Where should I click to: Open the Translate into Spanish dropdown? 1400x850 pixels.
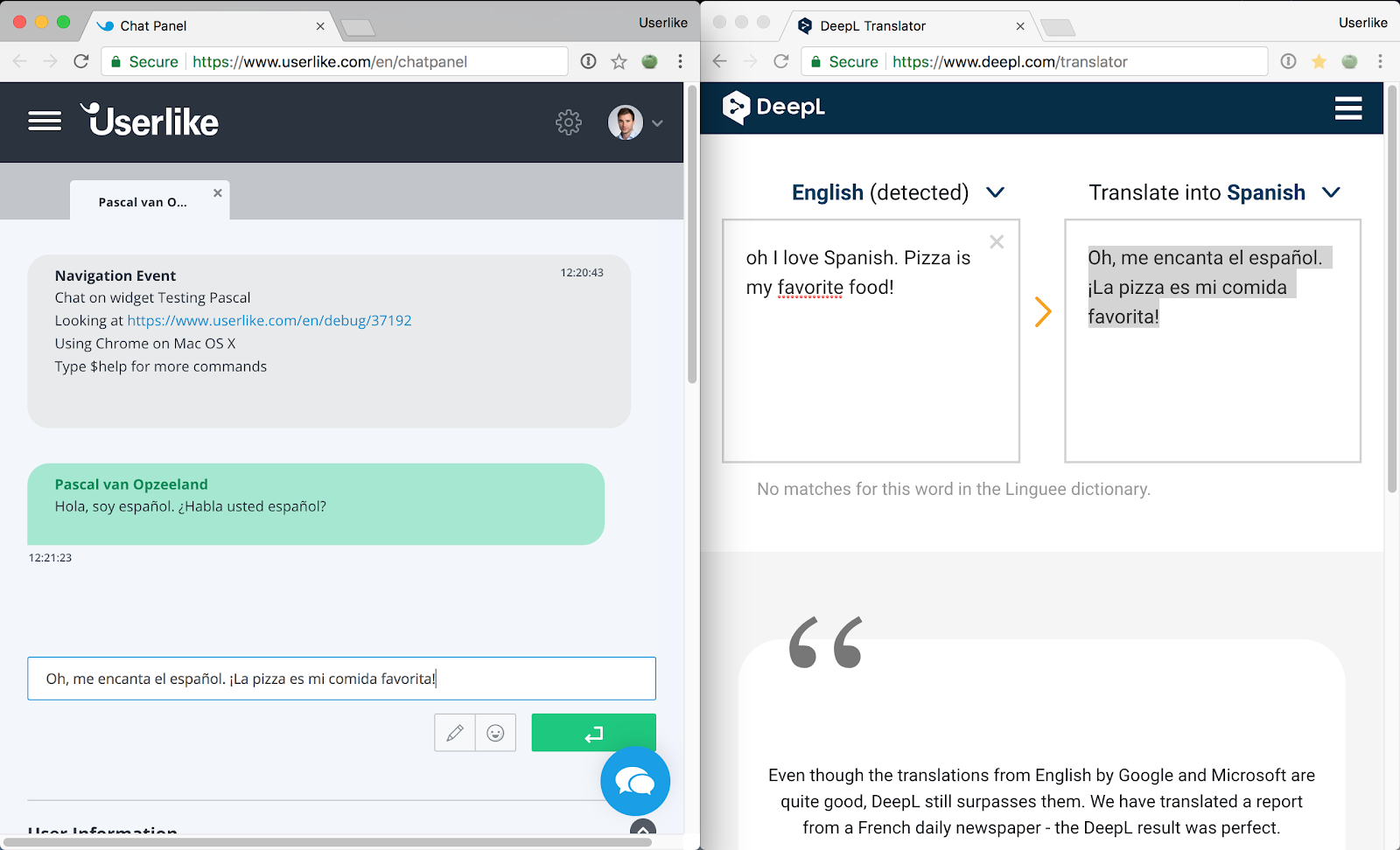click(1214, 192)
